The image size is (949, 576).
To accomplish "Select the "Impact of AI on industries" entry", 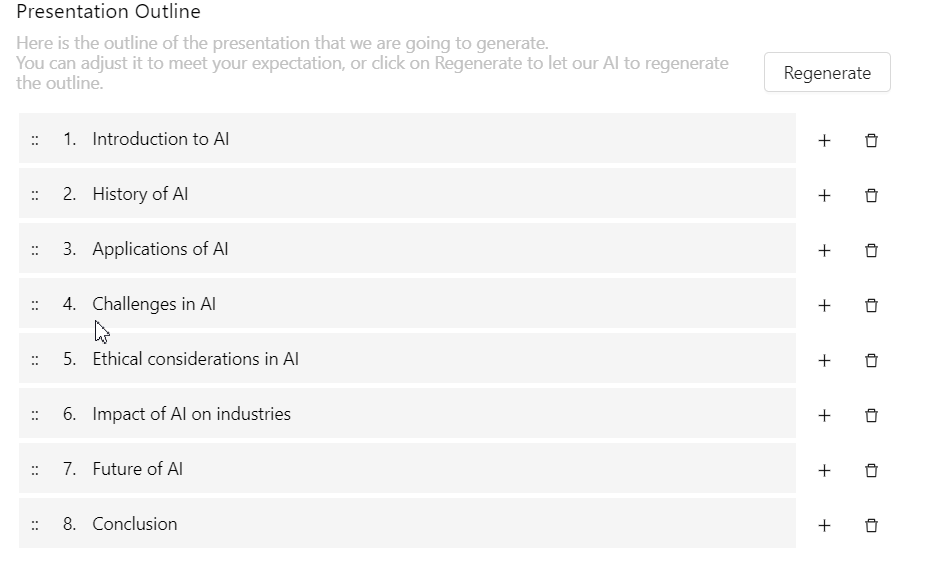I will pos(191,413).
